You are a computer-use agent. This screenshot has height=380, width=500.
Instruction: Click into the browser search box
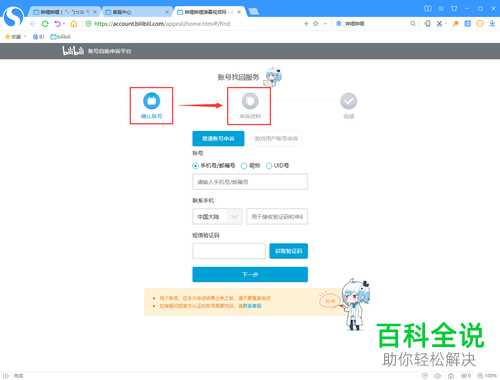click(377, 23)
